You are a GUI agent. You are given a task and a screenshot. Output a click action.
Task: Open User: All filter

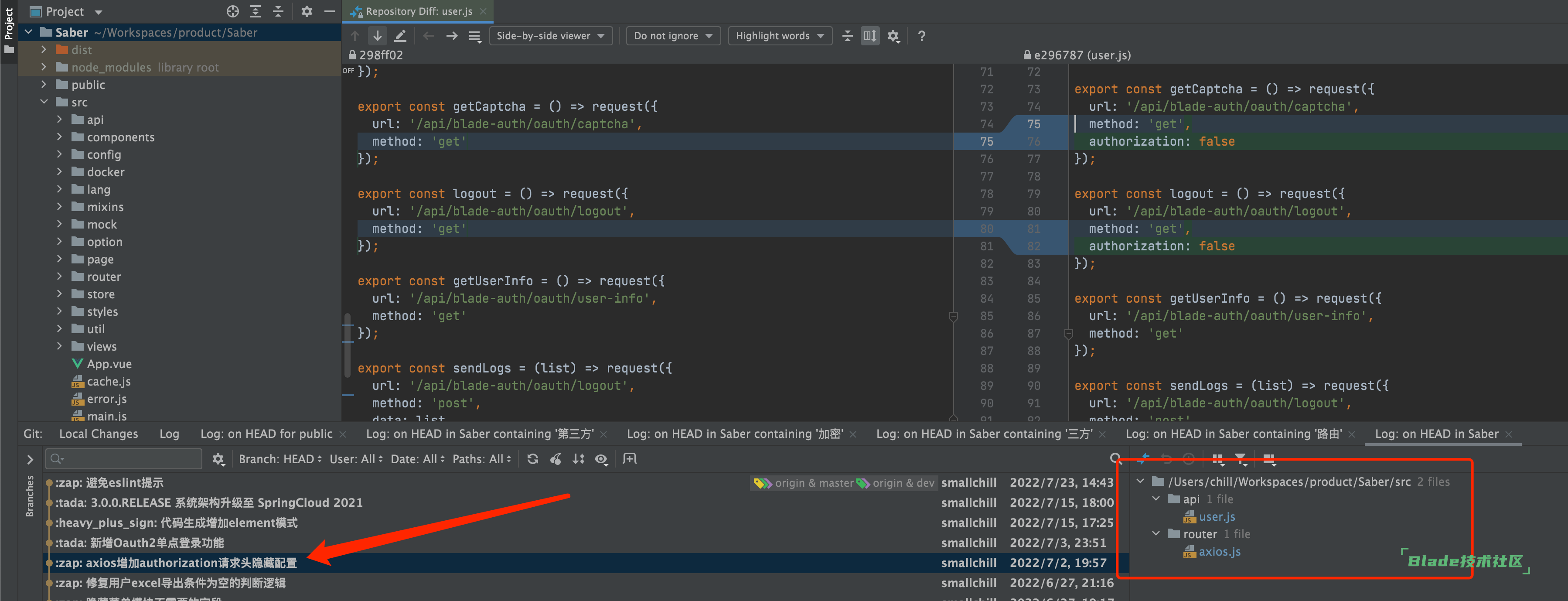coord(356,459)
